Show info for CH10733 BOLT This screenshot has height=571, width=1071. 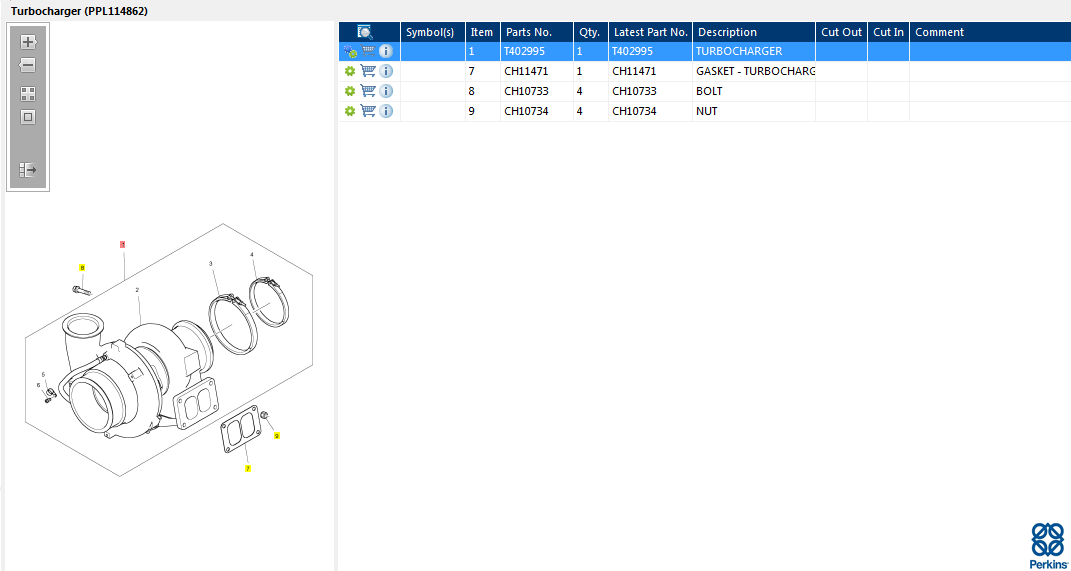click(x=386, y=91)
